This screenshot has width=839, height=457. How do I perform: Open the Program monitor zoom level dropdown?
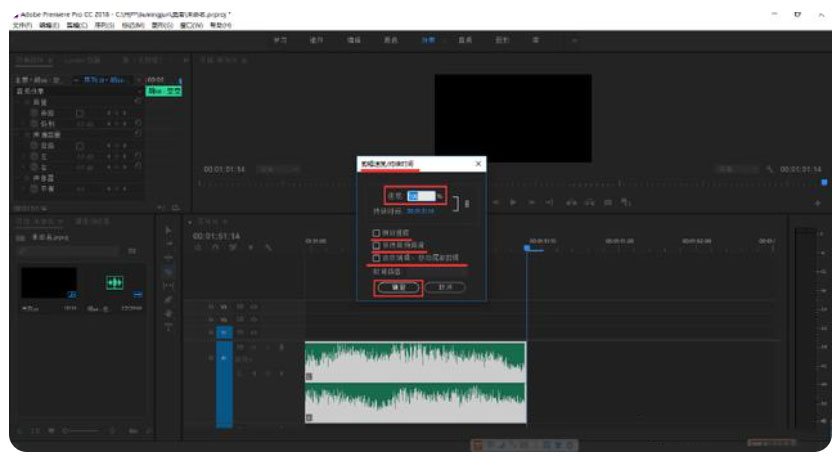(x=272, y=169)
